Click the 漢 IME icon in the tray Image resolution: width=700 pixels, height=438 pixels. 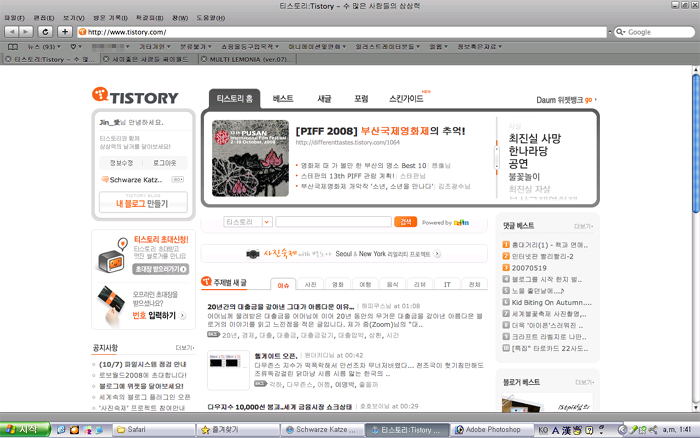[566, 430]
